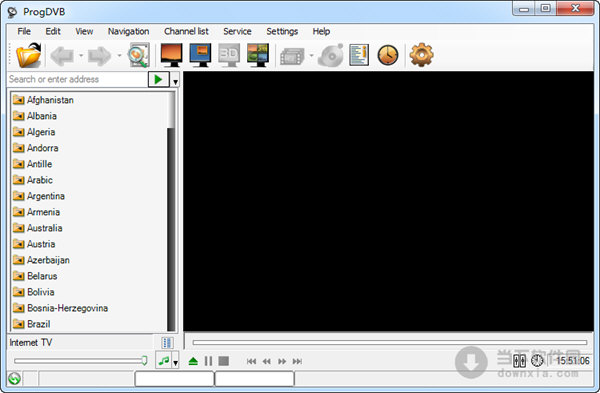Click the forward navigation arrow

[99, 56]
